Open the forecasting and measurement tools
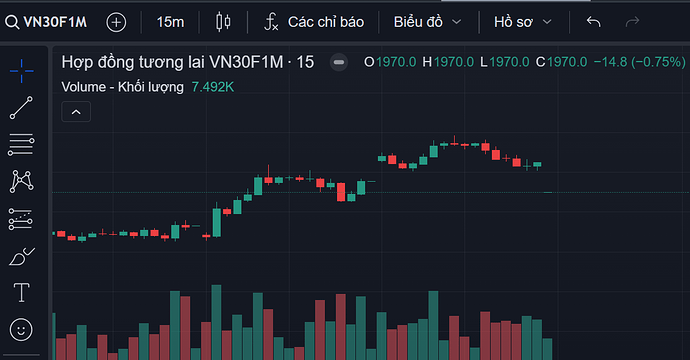 [21, 219]
